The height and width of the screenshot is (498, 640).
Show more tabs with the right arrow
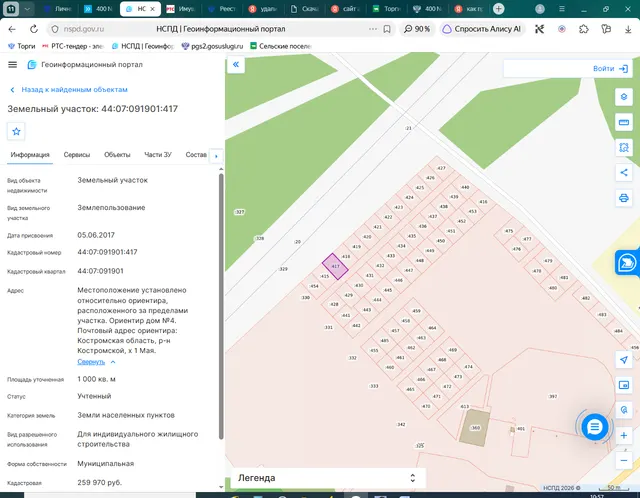coord(216,156)
